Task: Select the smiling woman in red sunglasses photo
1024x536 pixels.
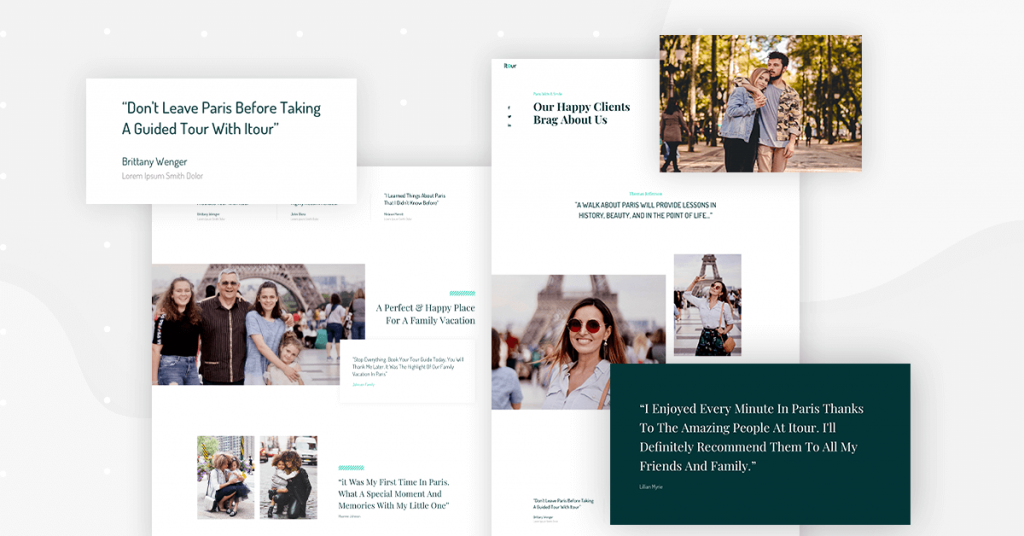Action: click(578, 342)
